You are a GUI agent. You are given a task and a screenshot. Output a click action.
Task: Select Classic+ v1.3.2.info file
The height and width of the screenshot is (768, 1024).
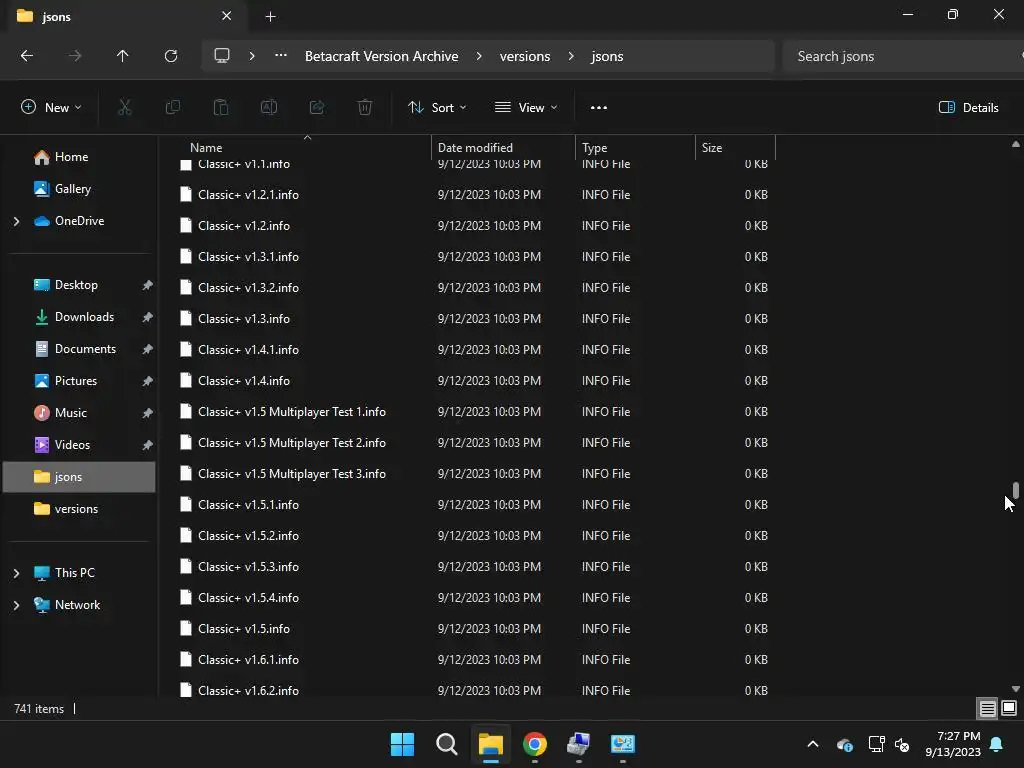[475, 287]
